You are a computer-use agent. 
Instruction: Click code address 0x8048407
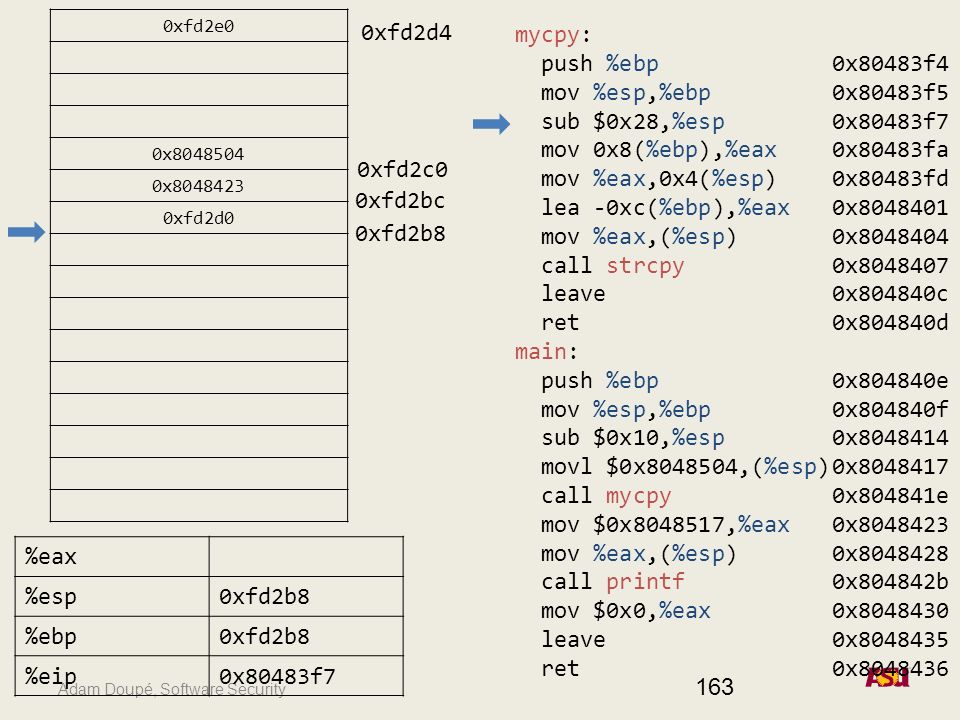tap(890, 265)
